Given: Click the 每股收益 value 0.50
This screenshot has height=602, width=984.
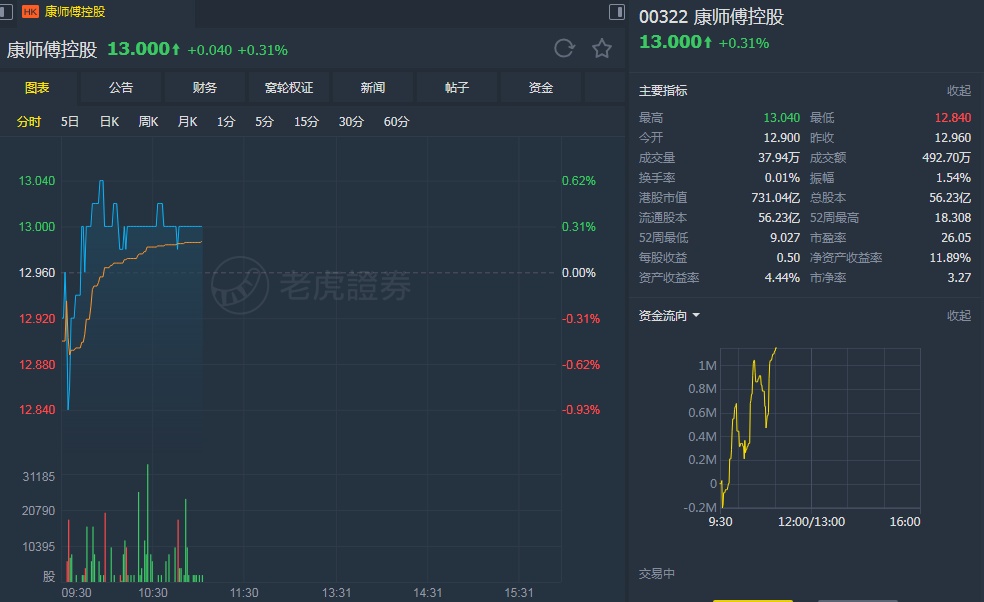Looking at the screenshot, I should 788,258.
